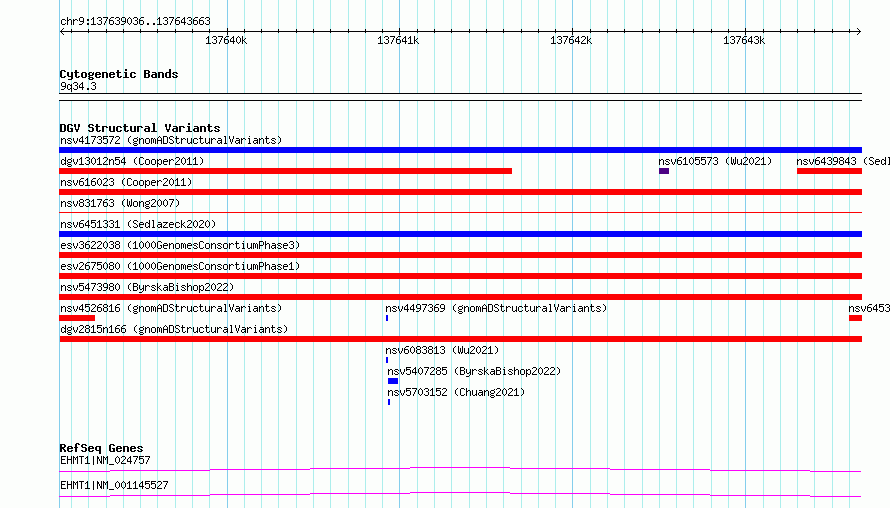Image resolution: width=890 pixels, height=508 pixels.
Task: Open the nsv6105573 (Wu2021) variant label
Action: click(x=715, y=161)
